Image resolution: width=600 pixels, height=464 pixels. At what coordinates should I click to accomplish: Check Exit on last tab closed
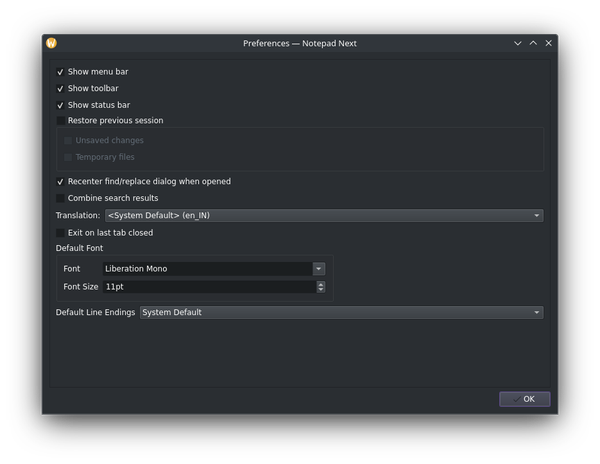point(61,233)
